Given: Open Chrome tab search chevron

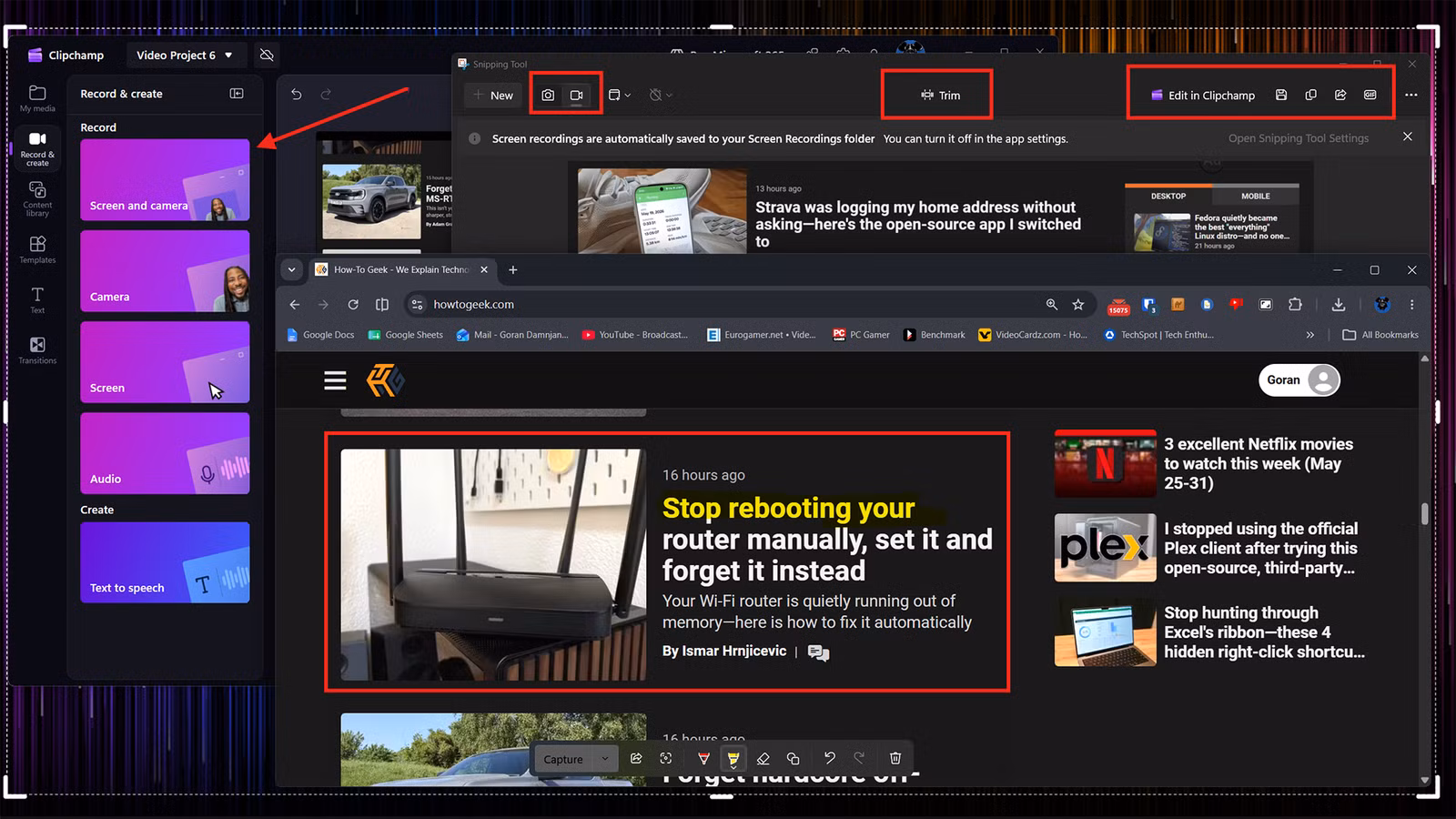Looking at the screenshot, I should pyautogui.click(x=291, y=269).
